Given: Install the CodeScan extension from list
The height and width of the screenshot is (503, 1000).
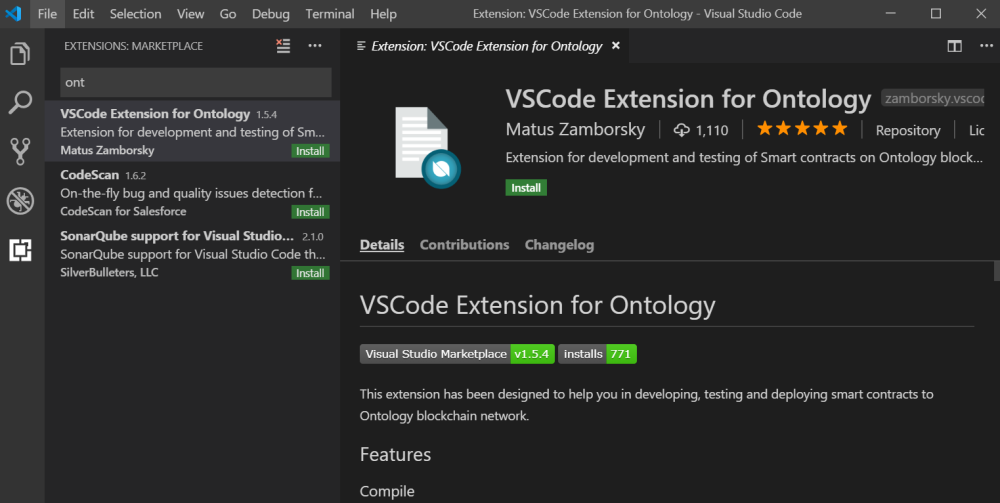Looking at the screenshot, I should pos(309,212).
